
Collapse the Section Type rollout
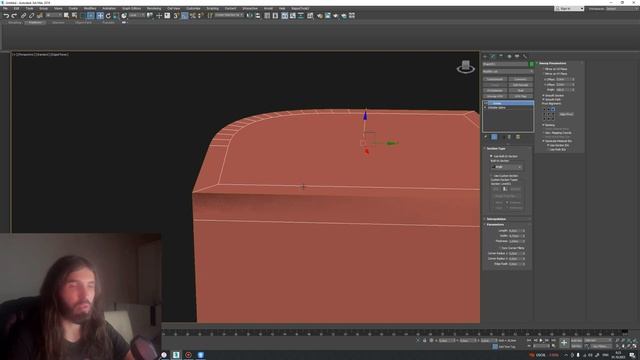(x=496, y=149)
